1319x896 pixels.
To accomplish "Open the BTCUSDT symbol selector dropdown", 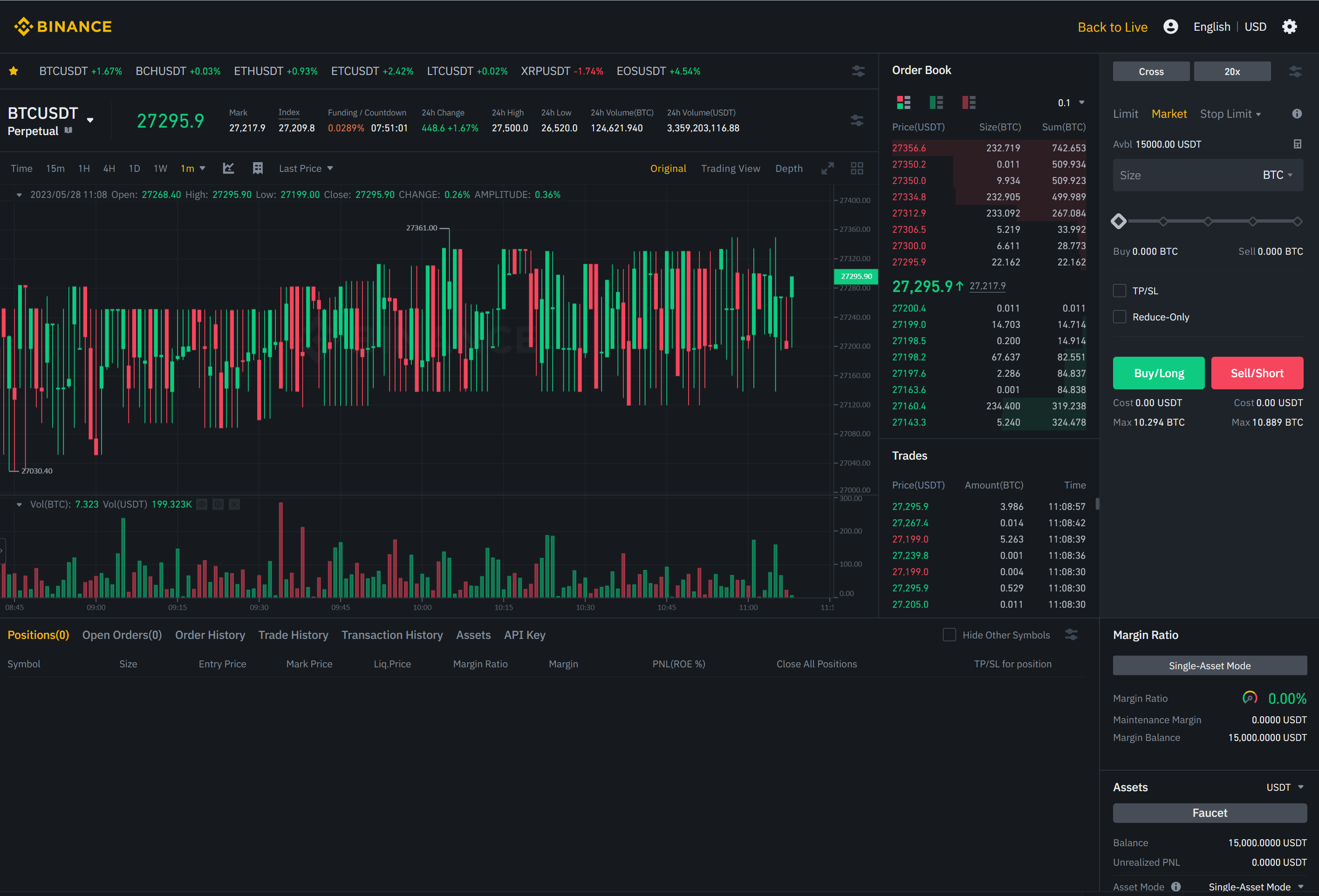I will pos(90,120).
